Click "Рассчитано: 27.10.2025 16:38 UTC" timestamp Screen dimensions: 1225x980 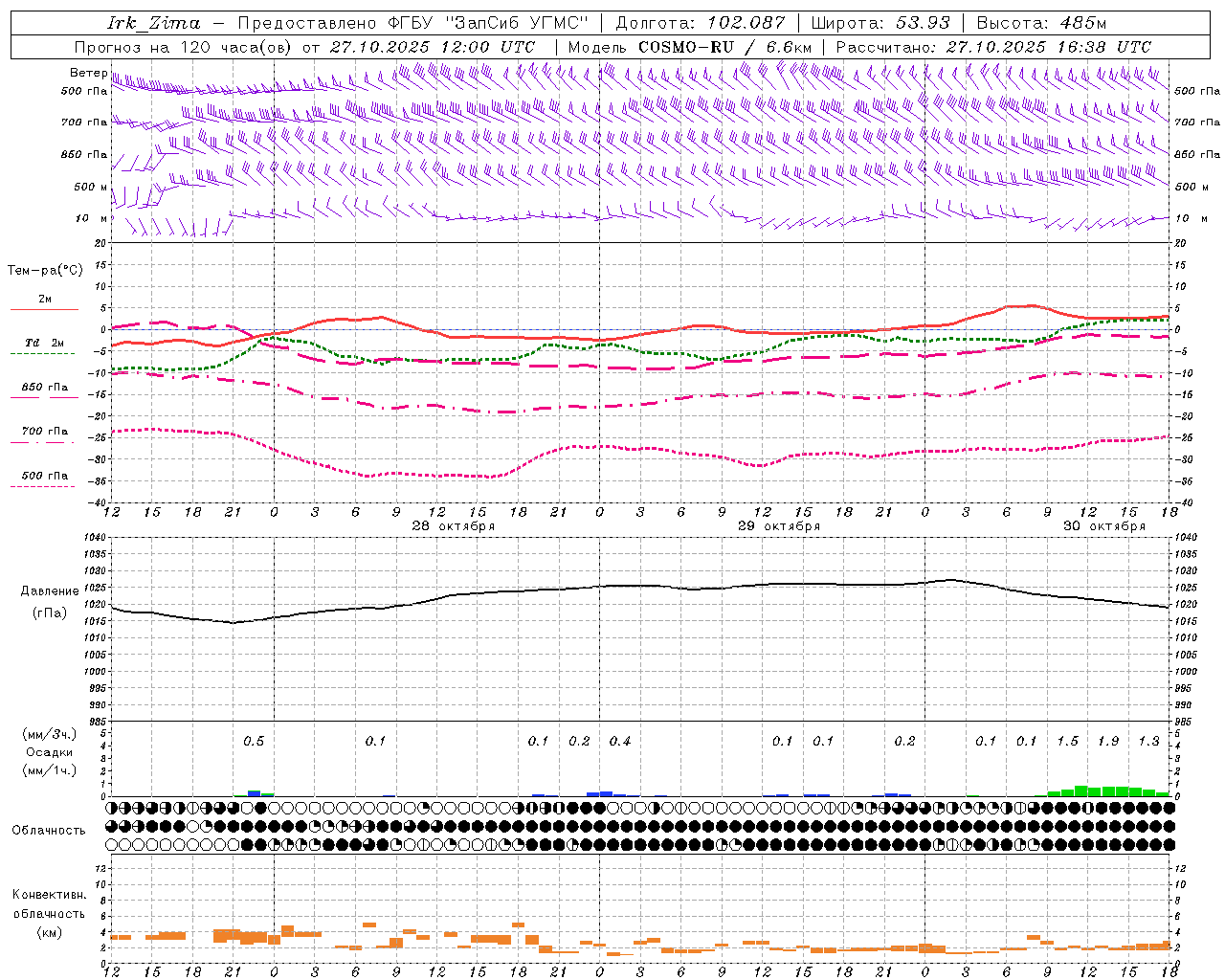coord(993,47)
